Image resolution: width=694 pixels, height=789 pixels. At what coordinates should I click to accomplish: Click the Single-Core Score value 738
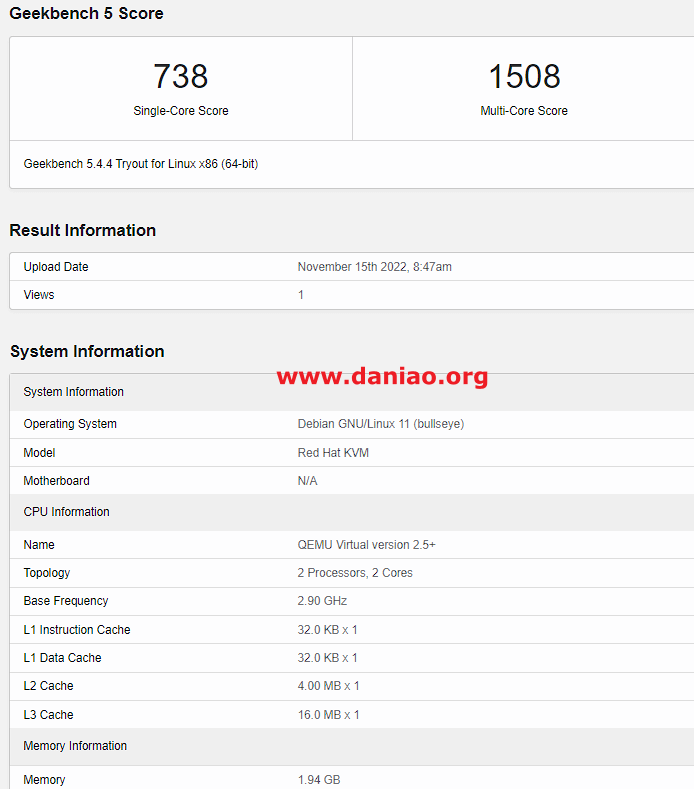(181, 77)
